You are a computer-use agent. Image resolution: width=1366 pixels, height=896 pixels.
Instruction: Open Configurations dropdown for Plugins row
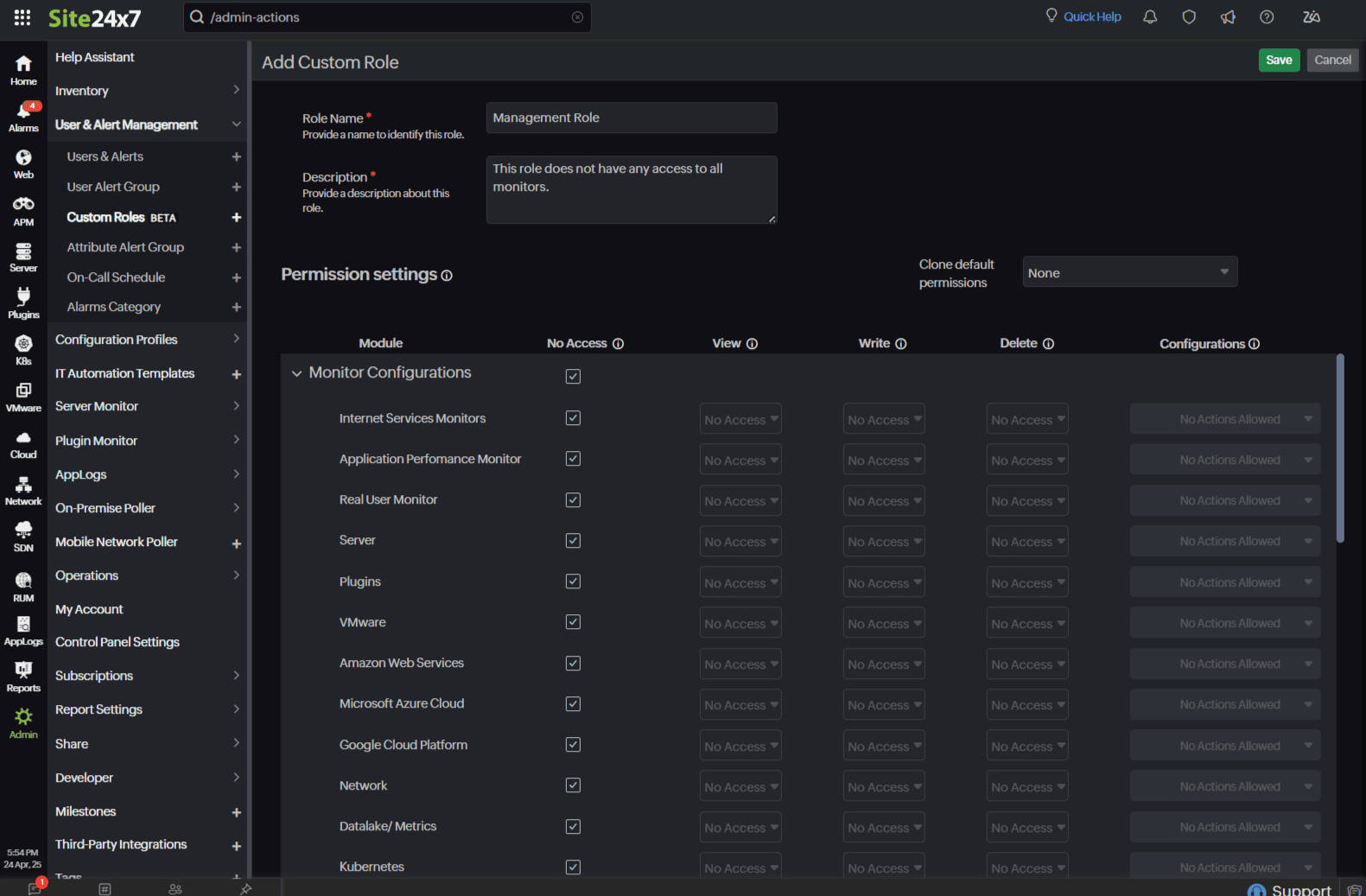[x=1225, y=582]
